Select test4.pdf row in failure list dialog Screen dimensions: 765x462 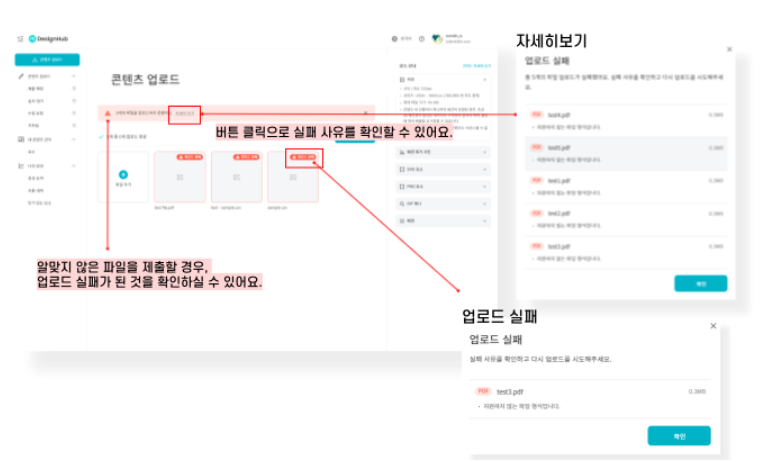626,121
